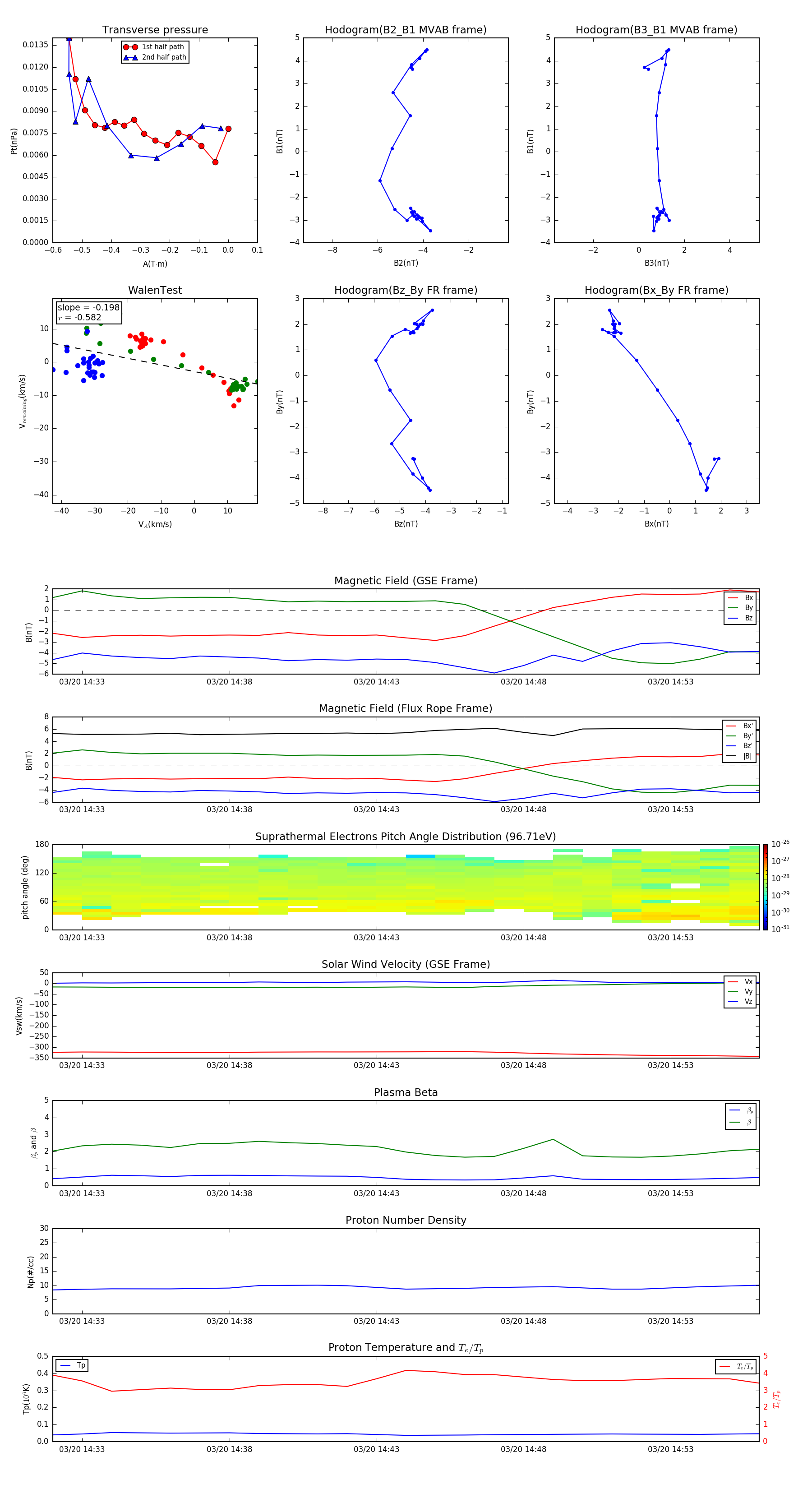Click '03/20 14:48' under Proton Number Density panel
Screen dimensions: 812x1489
point(523,1321)
